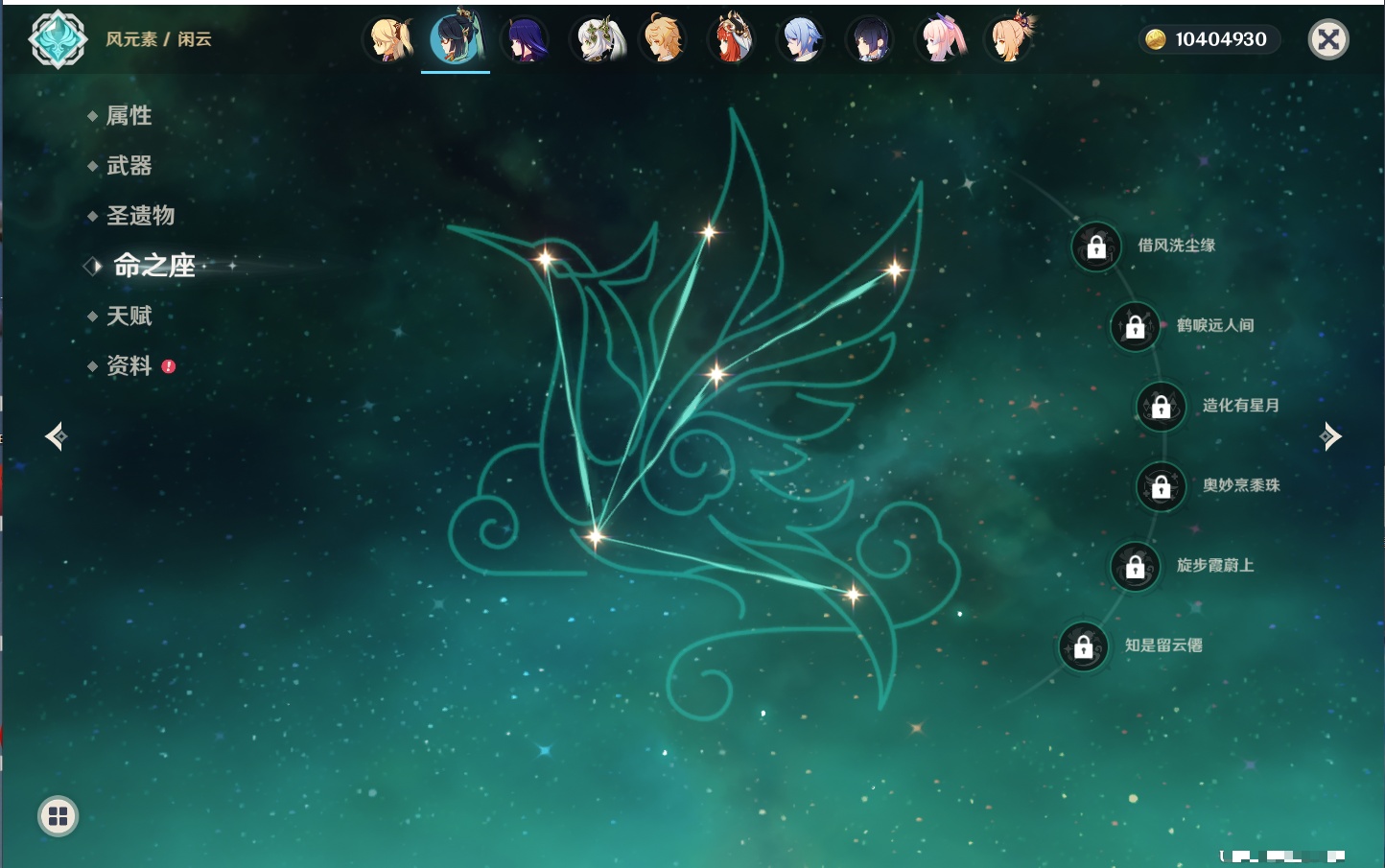Select Navia's blonde ponytail portrait
The height and width of the screenshot is (868, 1385).
pyautogui.click(x=388, y=40)
